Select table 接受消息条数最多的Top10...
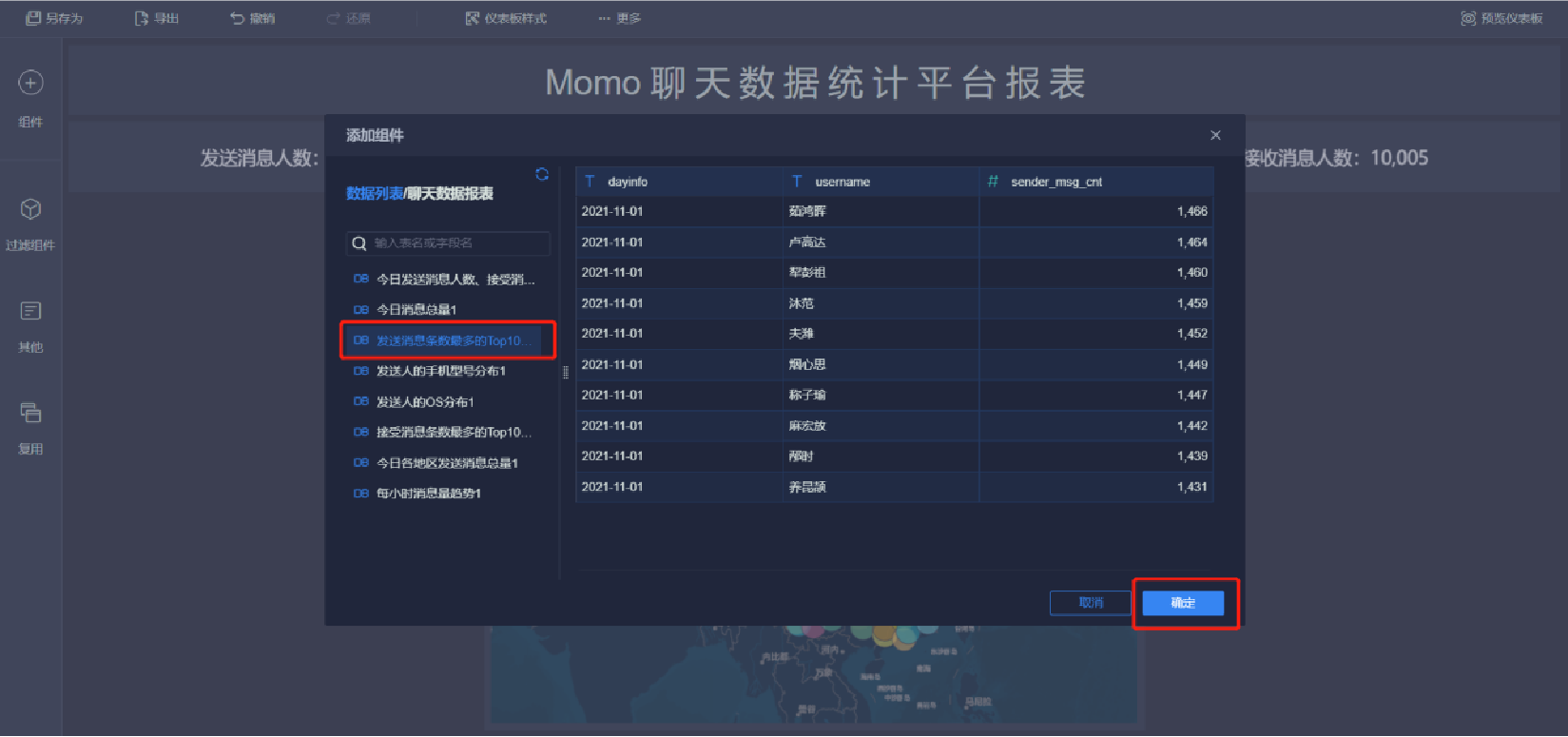The height and width of the screenshot is (737, 1568). click(x=442, y=432)
